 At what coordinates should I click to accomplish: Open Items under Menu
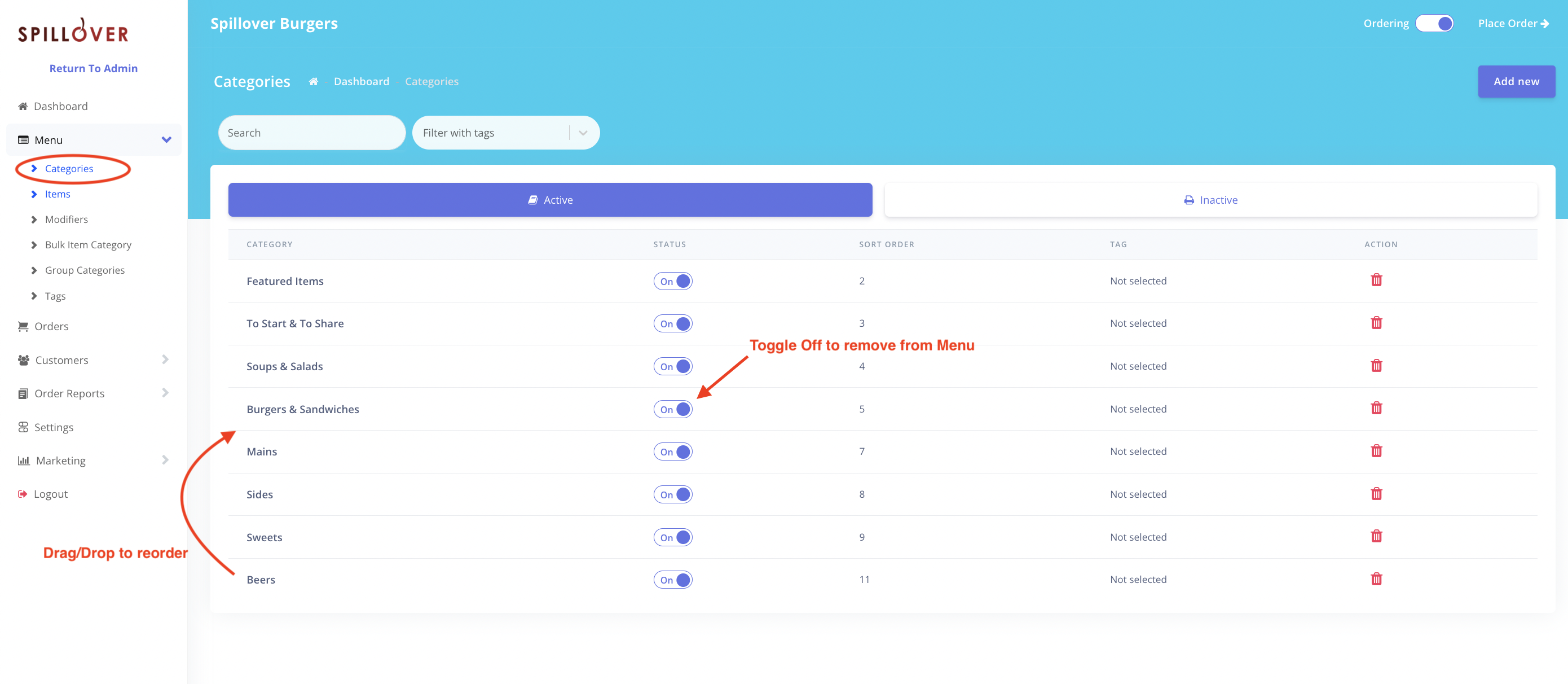coord(57,194)
